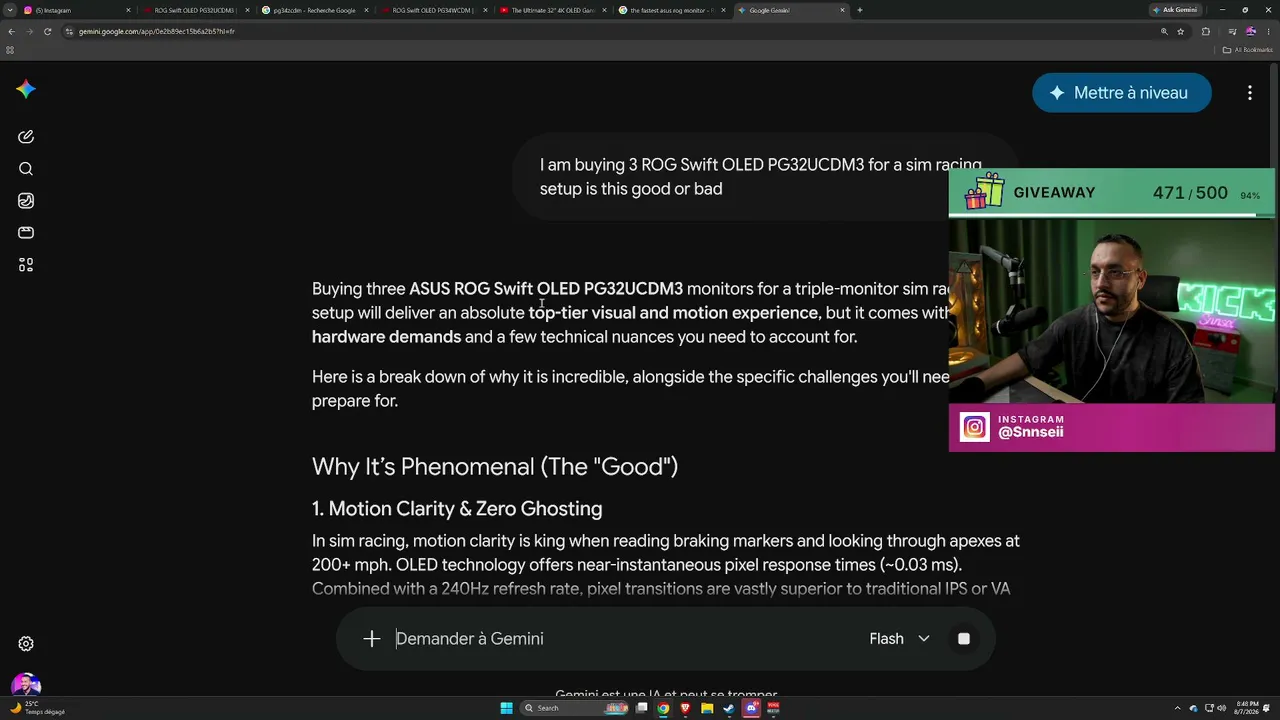Open Brave browser from the taskbar
1280x720 pixels.
pyautogui.click(x=685, y=708)
